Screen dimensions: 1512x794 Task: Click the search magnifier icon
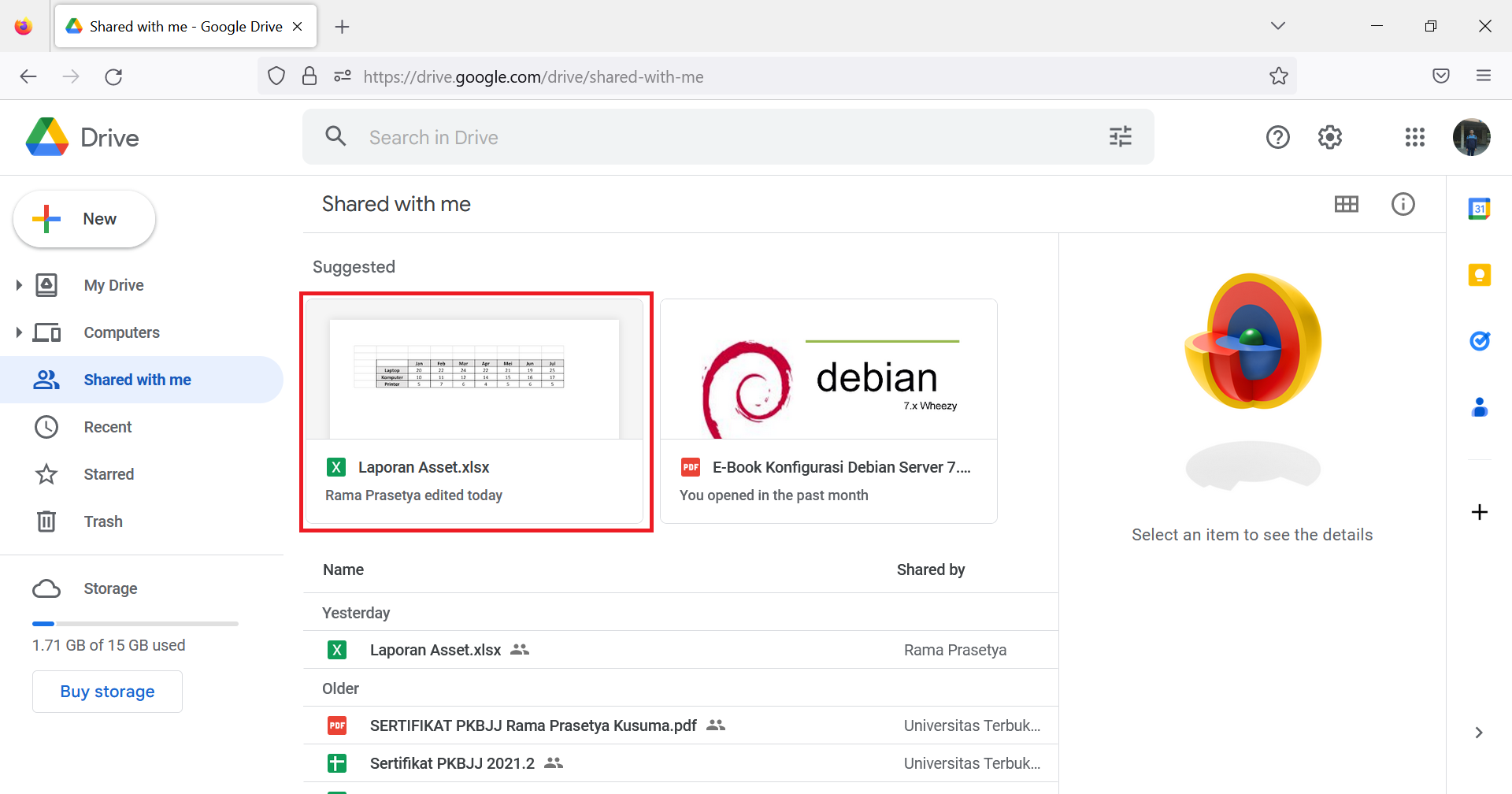click(x=336, y=136)
